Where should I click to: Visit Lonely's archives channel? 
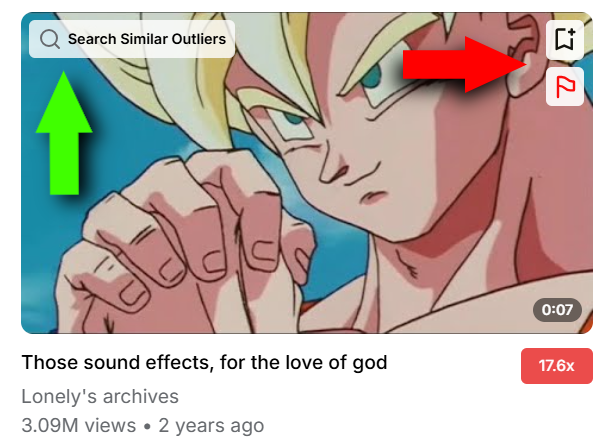(x=100, y=396)
